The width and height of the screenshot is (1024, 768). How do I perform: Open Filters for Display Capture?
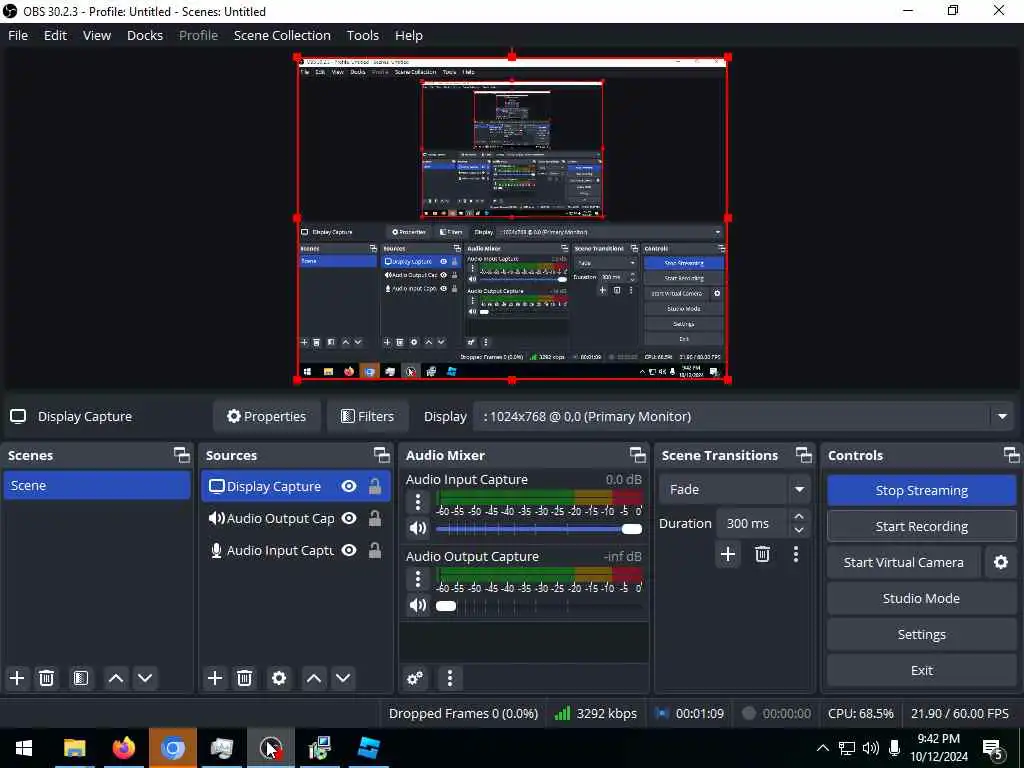[x=368, y=417]
